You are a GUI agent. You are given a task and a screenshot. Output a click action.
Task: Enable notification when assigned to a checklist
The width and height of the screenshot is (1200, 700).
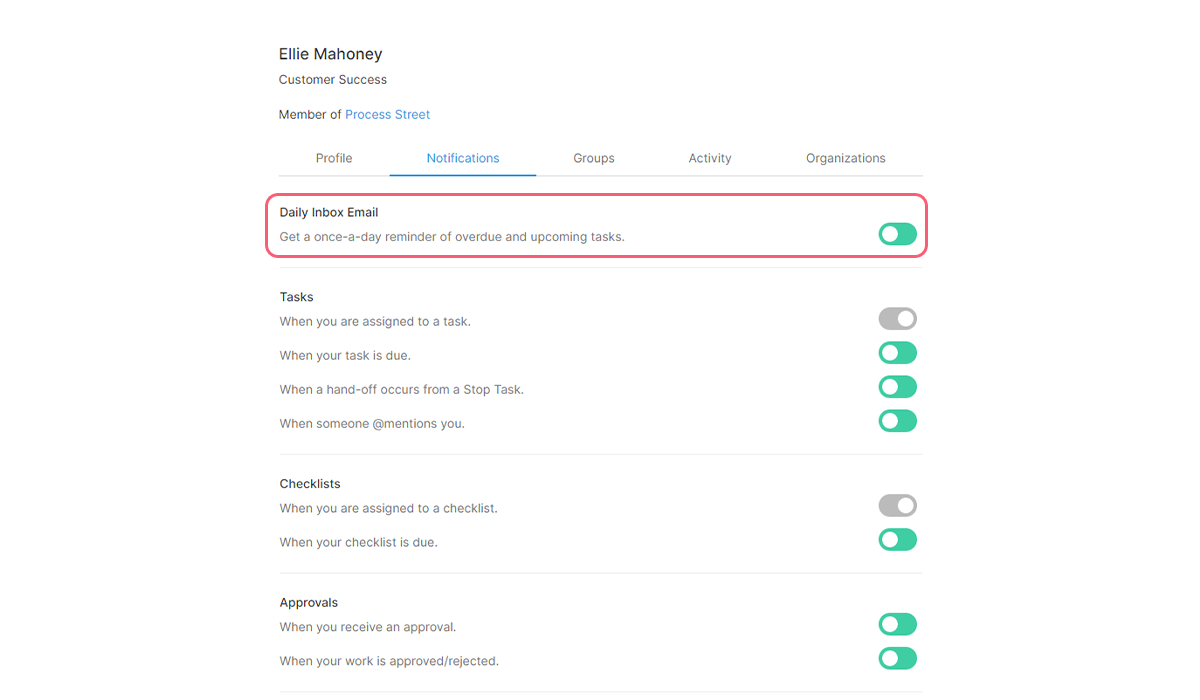897,506
